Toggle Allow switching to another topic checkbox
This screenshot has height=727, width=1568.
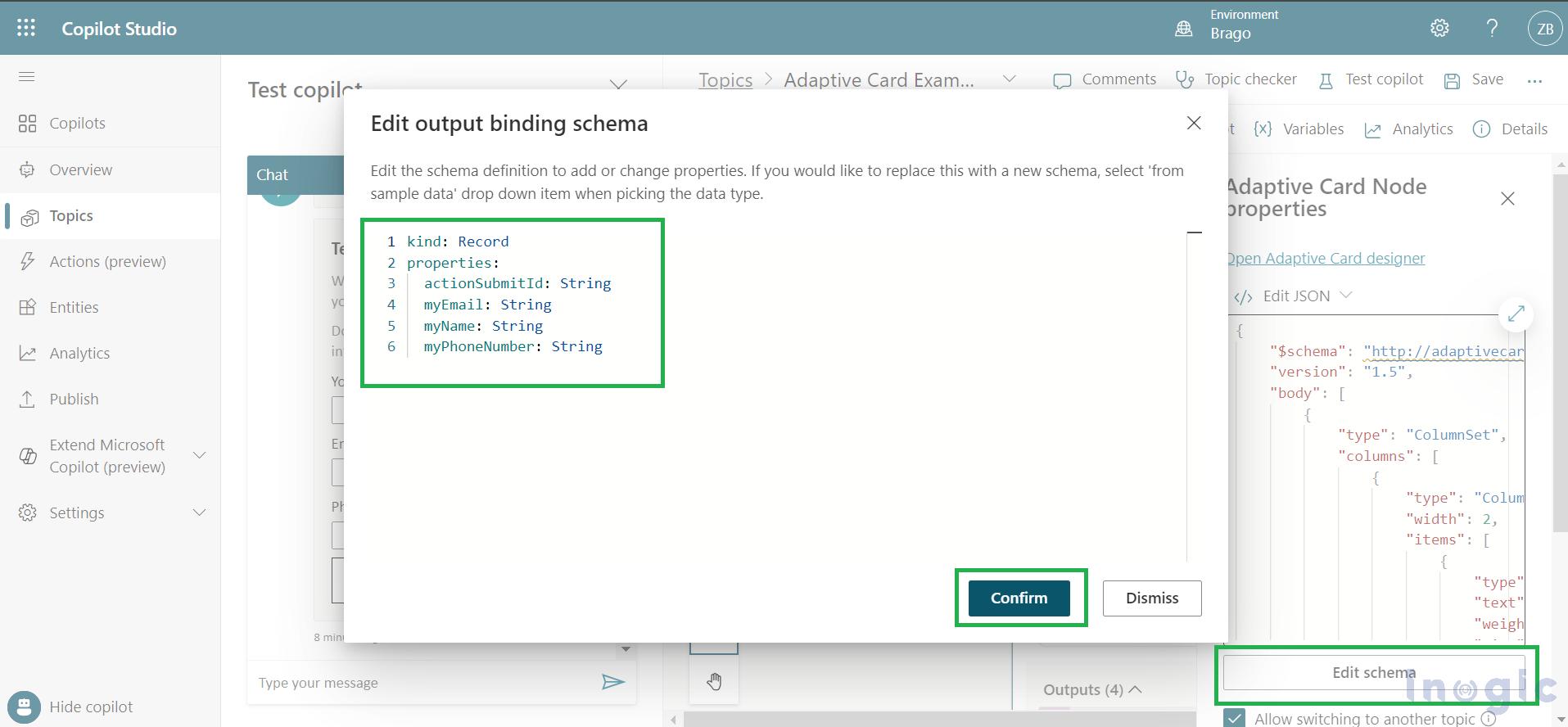(x=1235, y=718)
